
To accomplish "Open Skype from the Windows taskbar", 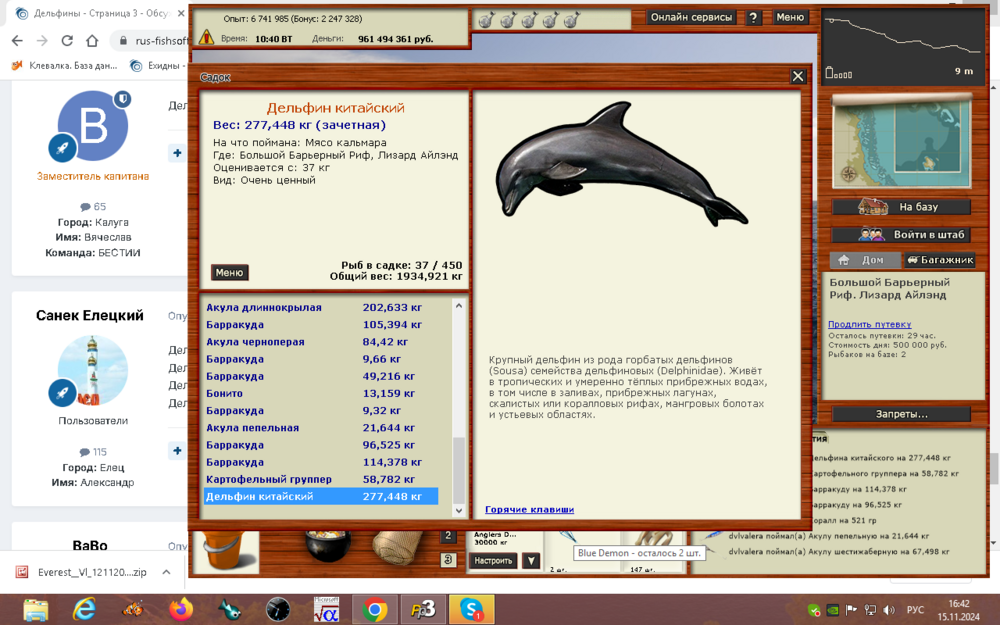I will pos(470,608).
